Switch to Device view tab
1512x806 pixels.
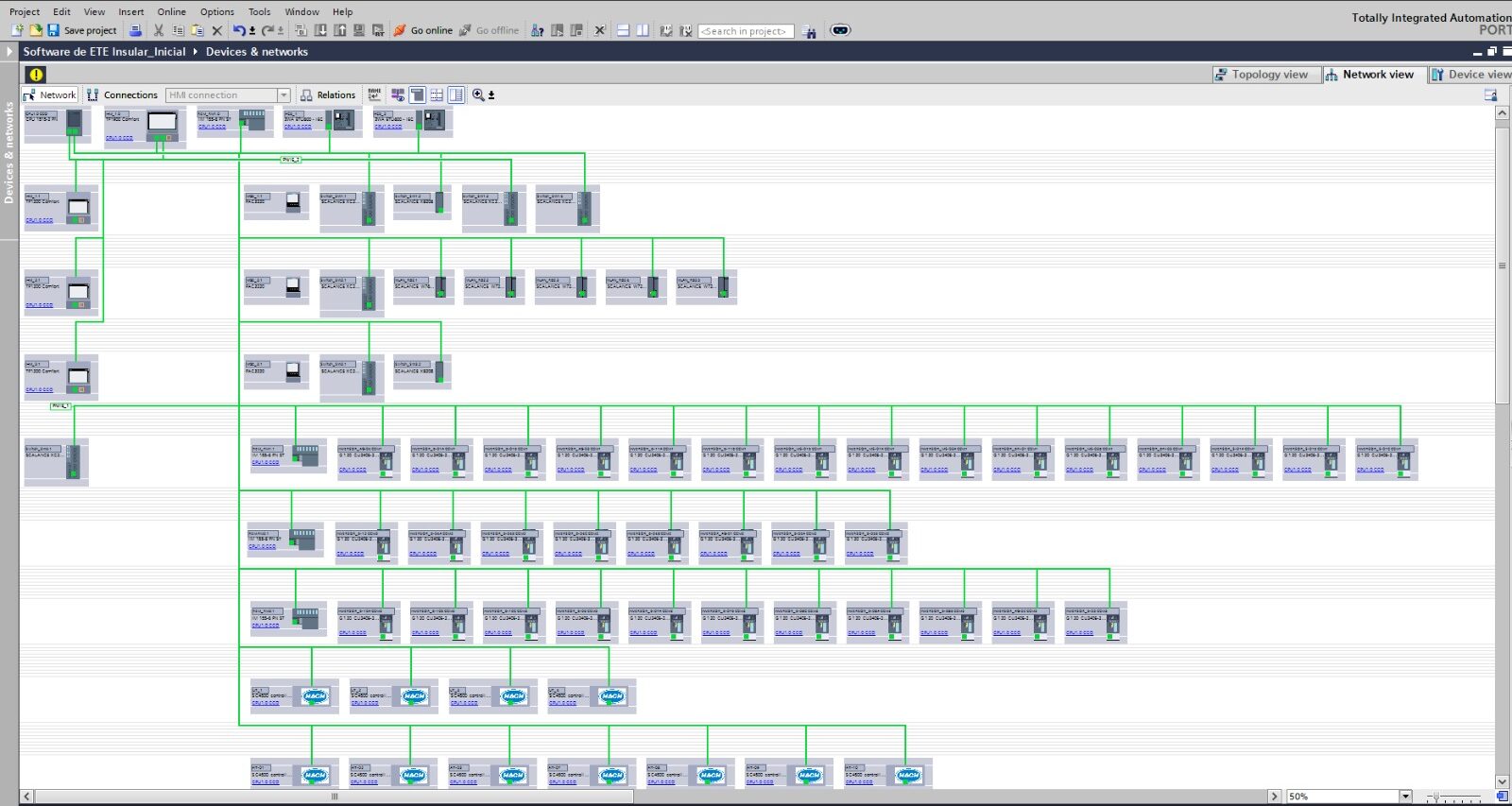point(1470,75)
